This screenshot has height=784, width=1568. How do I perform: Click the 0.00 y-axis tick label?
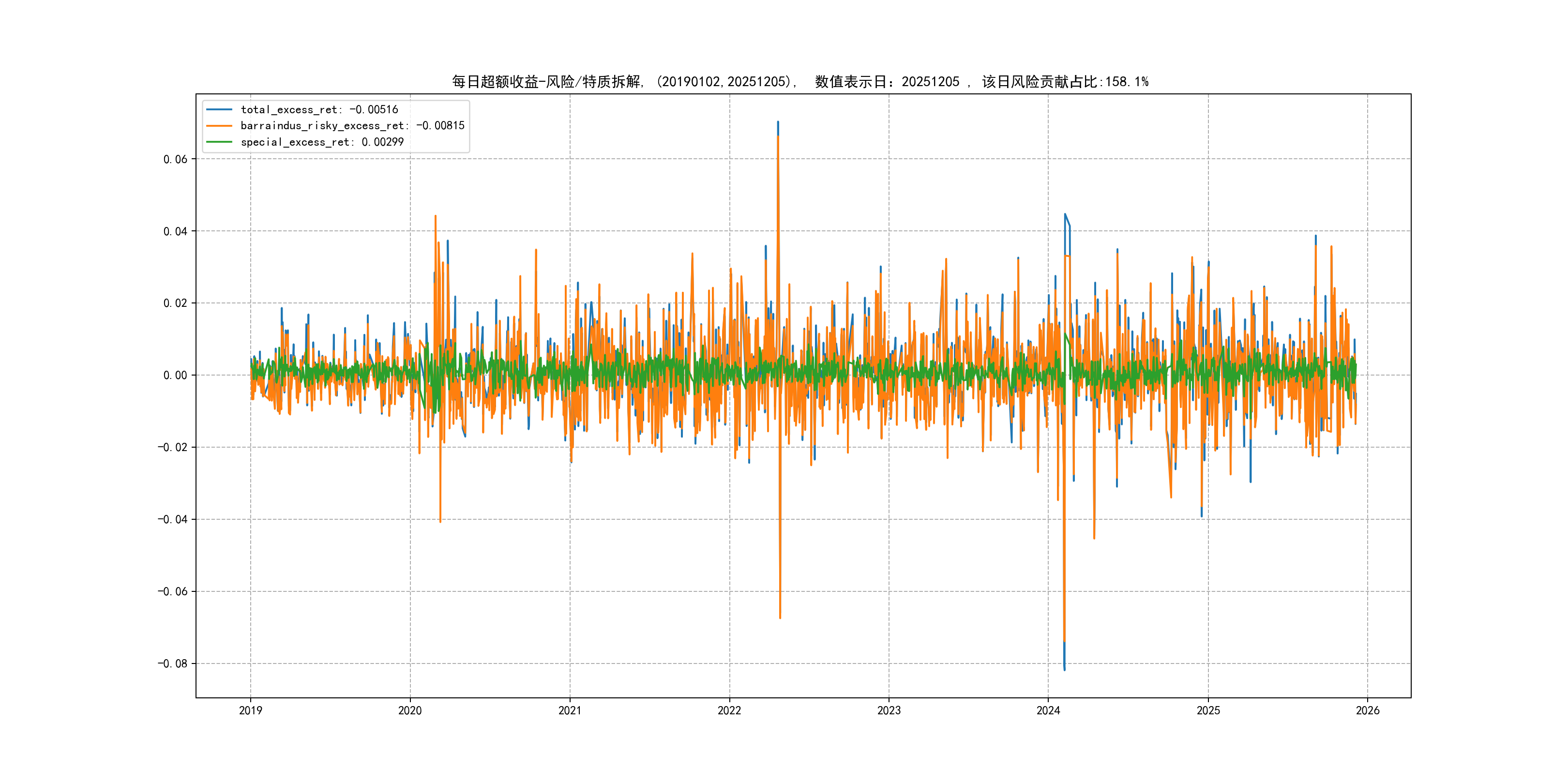click(x=175, y=376)
